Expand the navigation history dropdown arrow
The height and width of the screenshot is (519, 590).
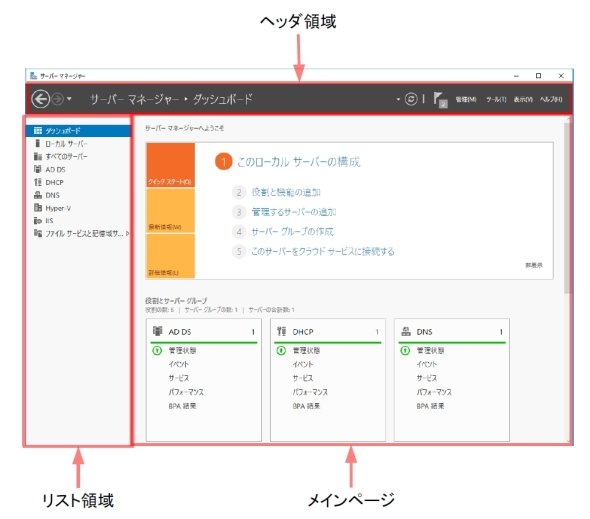69,99
